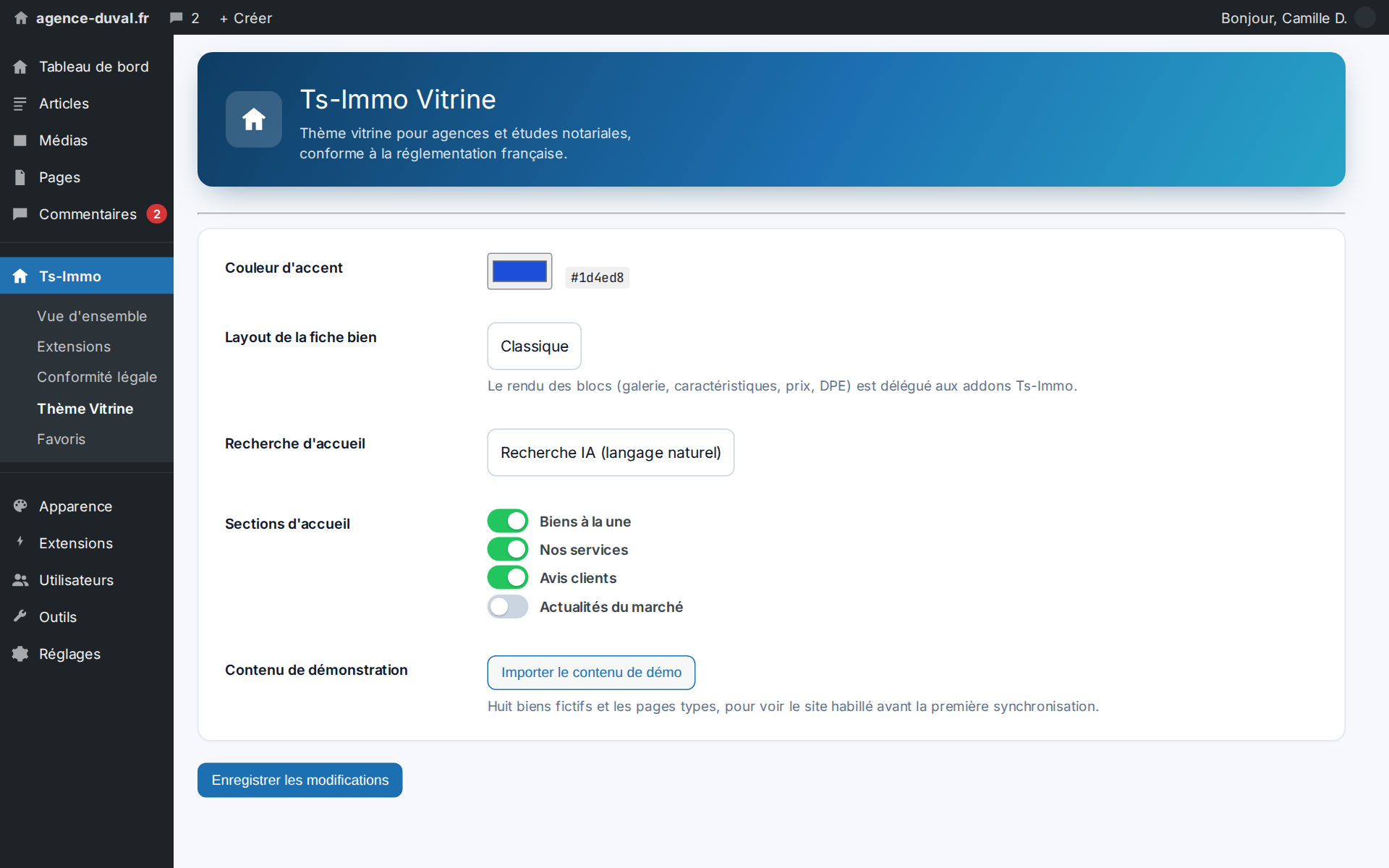Open the Extensions item under Ts-Immo

(x=74, y=346)
